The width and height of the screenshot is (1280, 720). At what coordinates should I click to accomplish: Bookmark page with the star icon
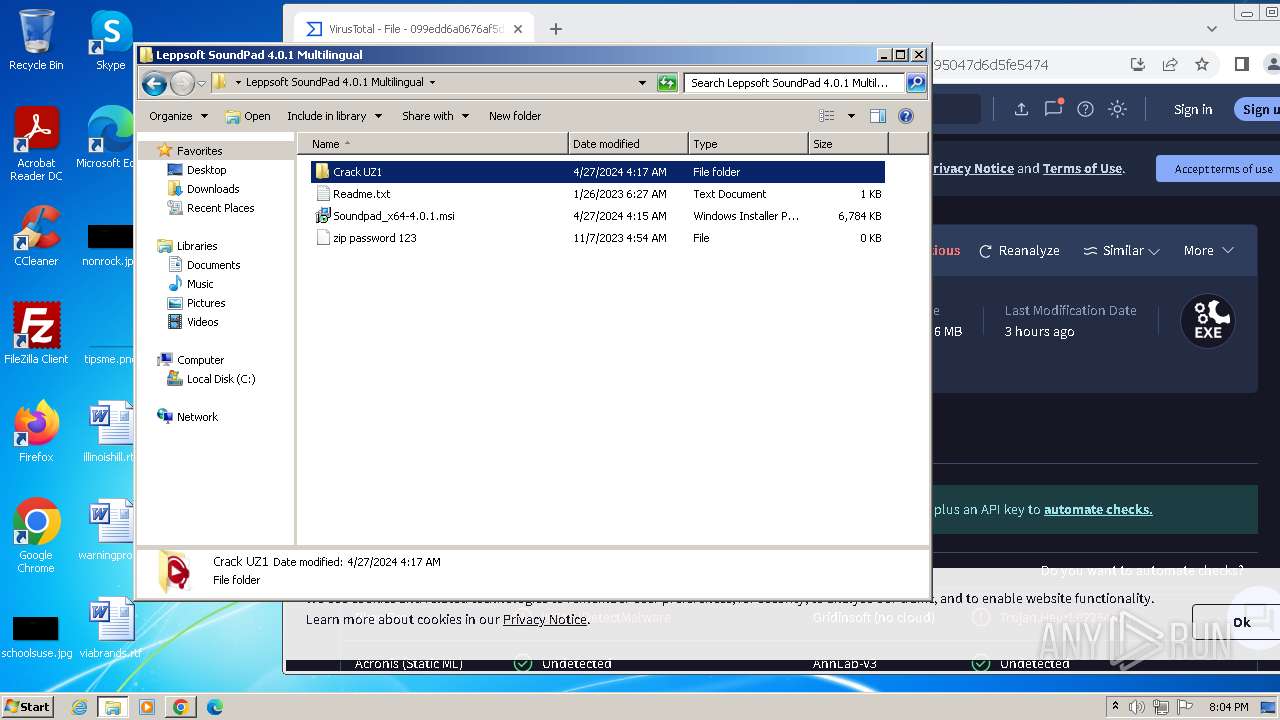pyautogui.click(x=1202, y=64)
